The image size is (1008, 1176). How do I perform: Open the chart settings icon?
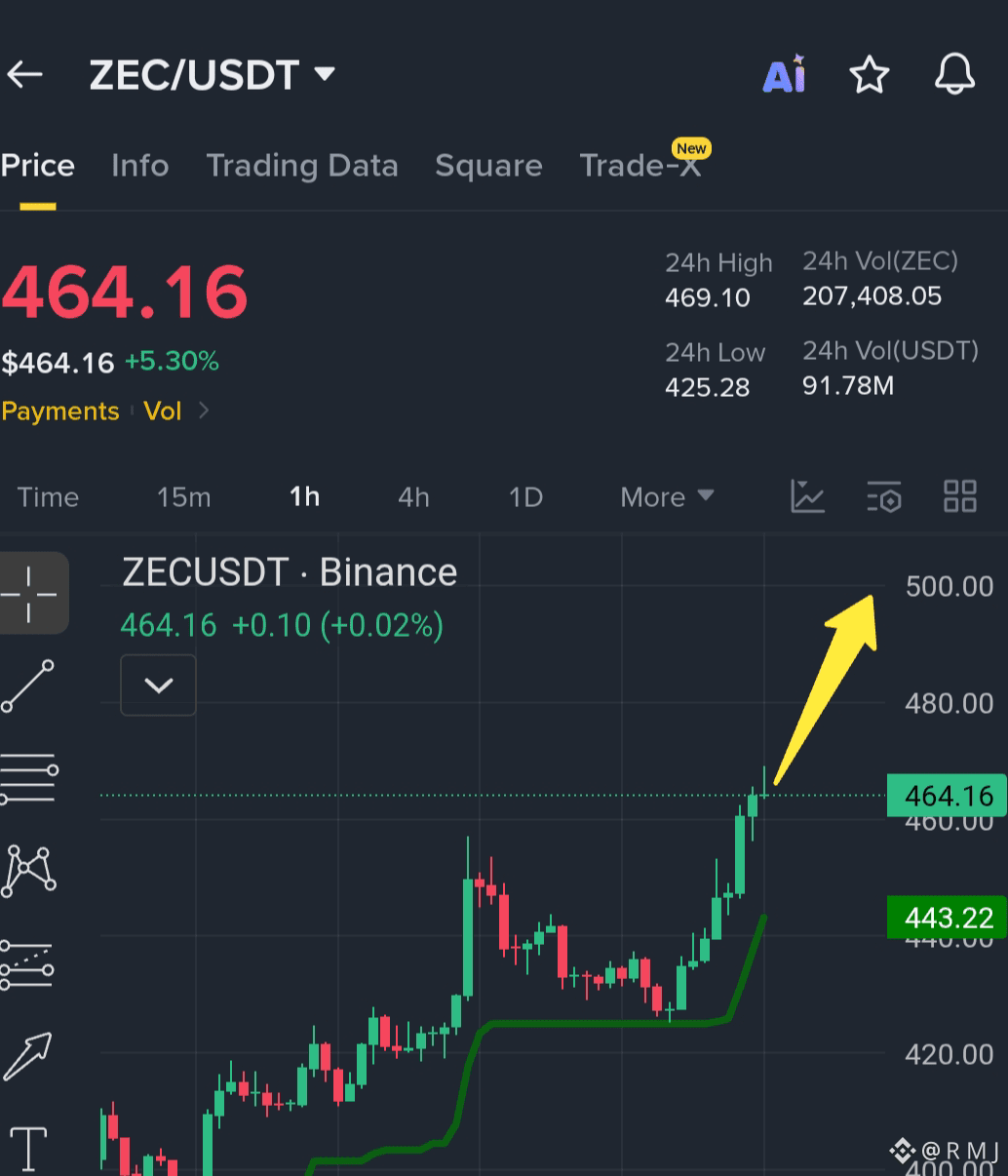pyautogui.click(x=883, y=496)
